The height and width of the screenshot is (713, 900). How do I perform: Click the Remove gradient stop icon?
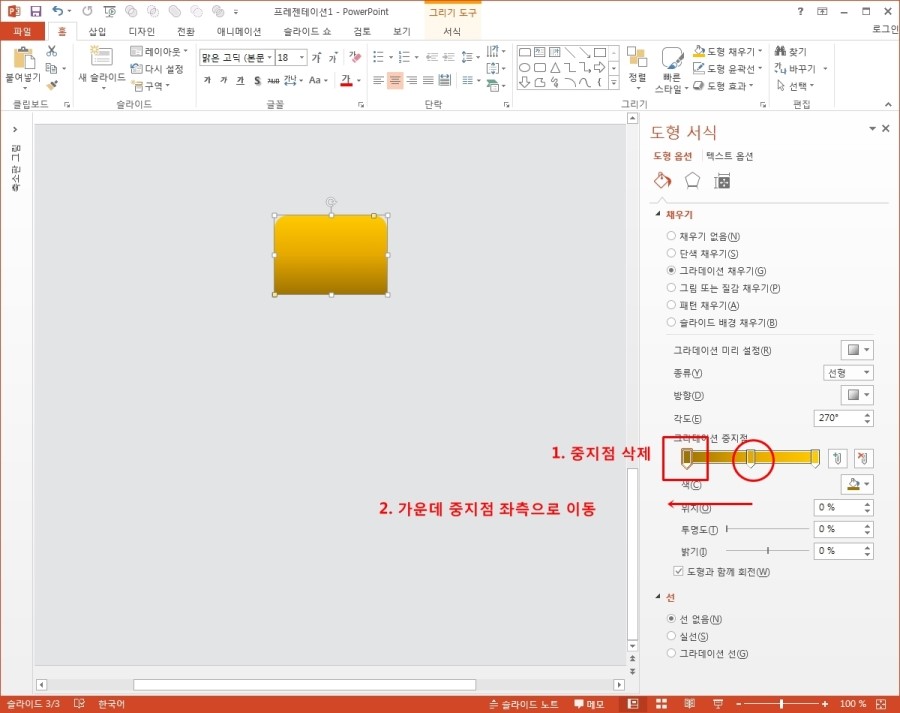(863, 458)
